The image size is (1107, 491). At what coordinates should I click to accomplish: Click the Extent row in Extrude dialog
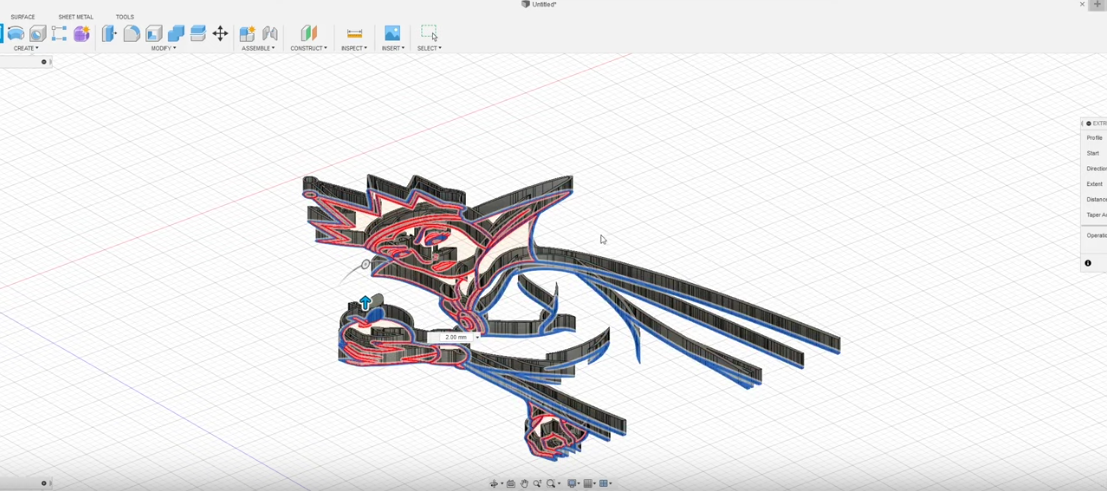pyautogui.click(x=1094, y=184)
